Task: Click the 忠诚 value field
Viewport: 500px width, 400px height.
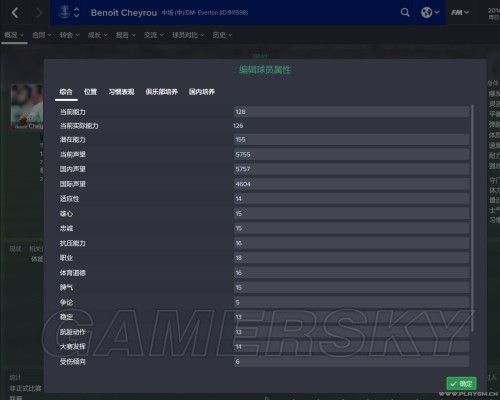Action: 351,228
